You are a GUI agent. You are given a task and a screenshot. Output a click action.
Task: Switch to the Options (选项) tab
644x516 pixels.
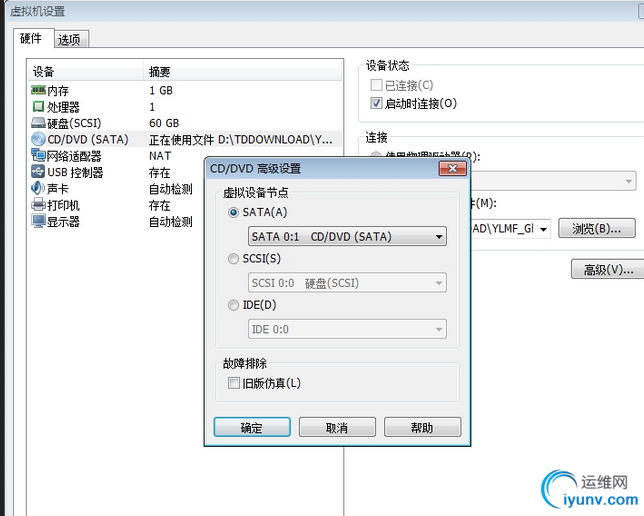coord(70,40)
